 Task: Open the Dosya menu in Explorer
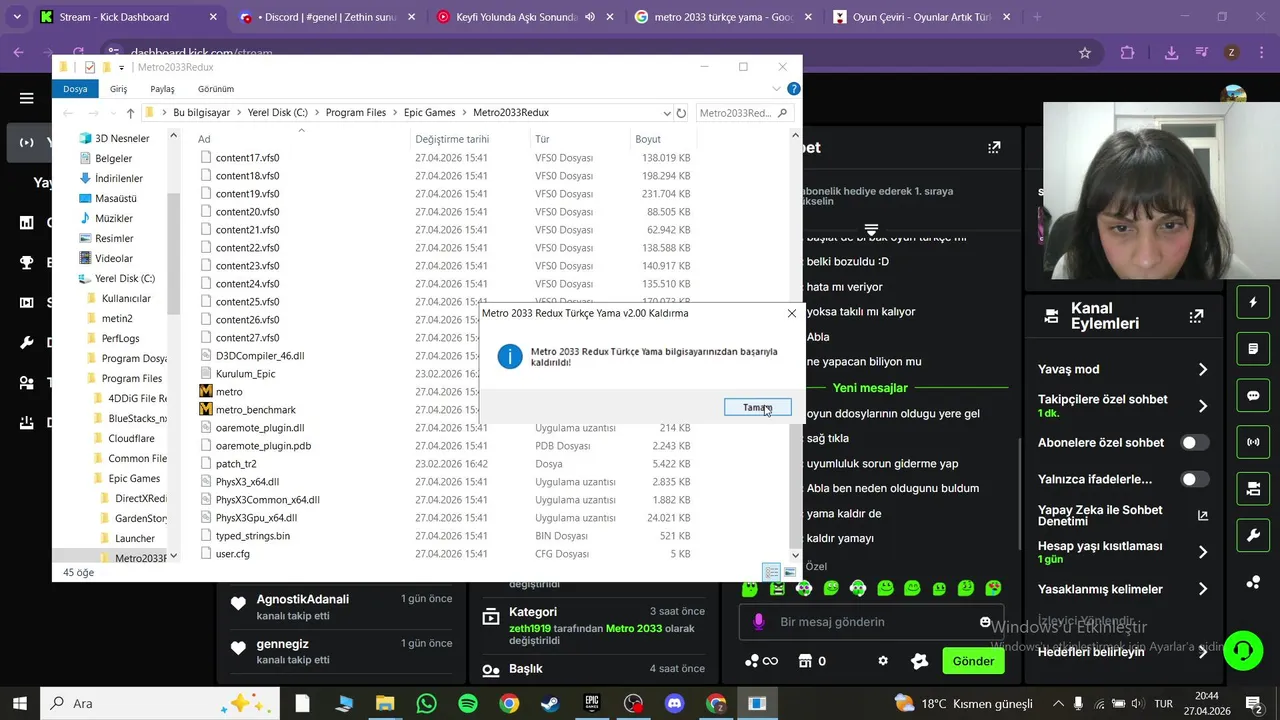(x=75, y=89)
